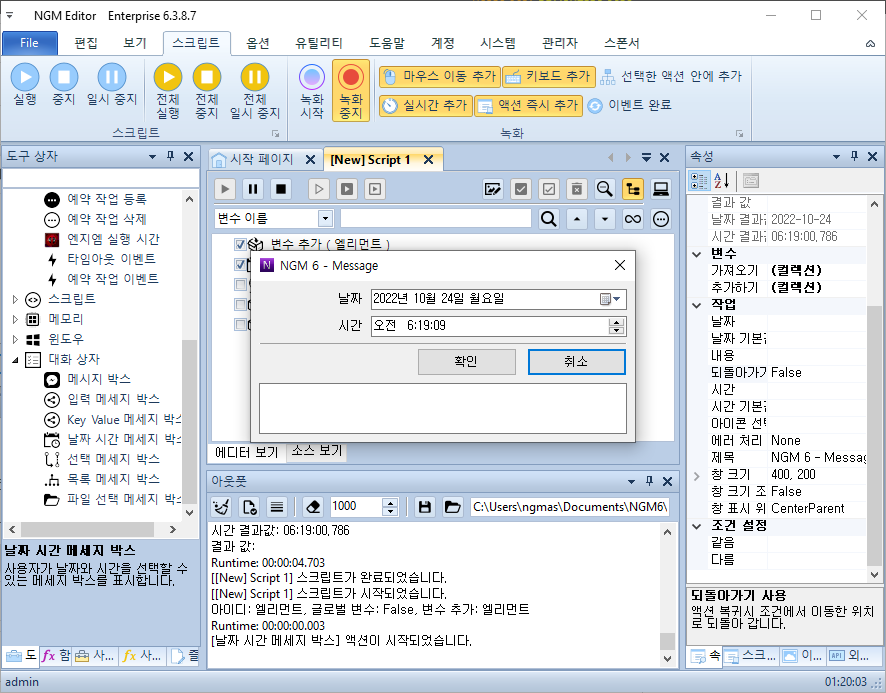Viewport: 886px width, 693px height.
Task: Pause the script with 일시 중지
Action: (x=112, y=85)
